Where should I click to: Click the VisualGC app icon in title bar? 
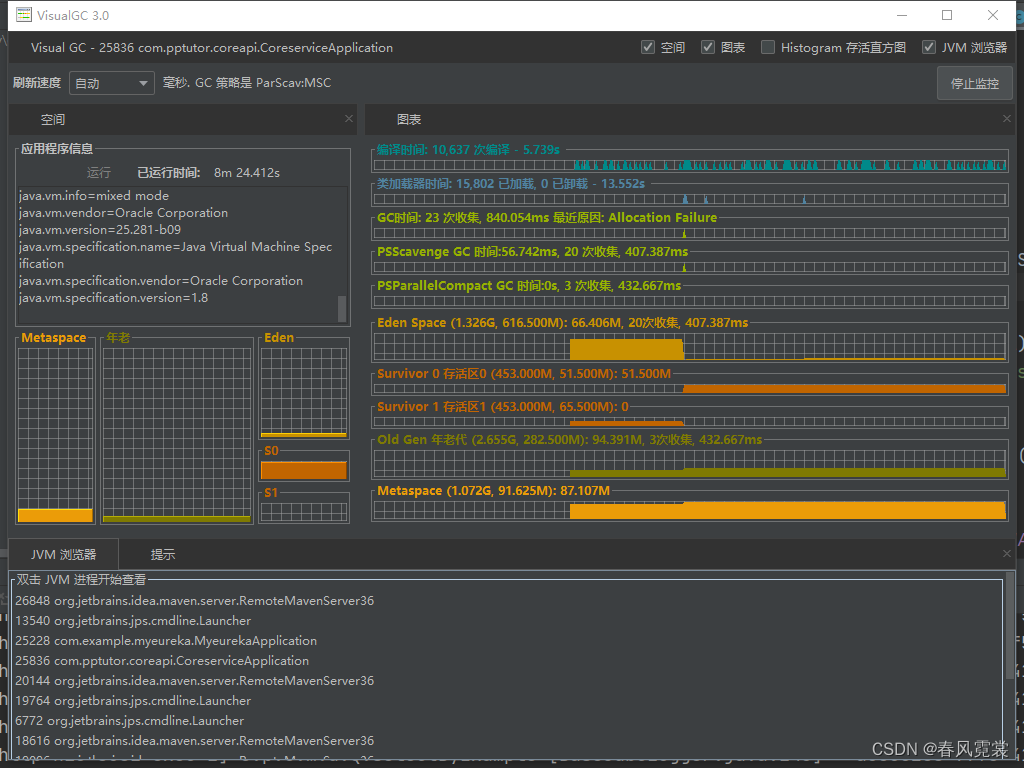coord(24,15)
